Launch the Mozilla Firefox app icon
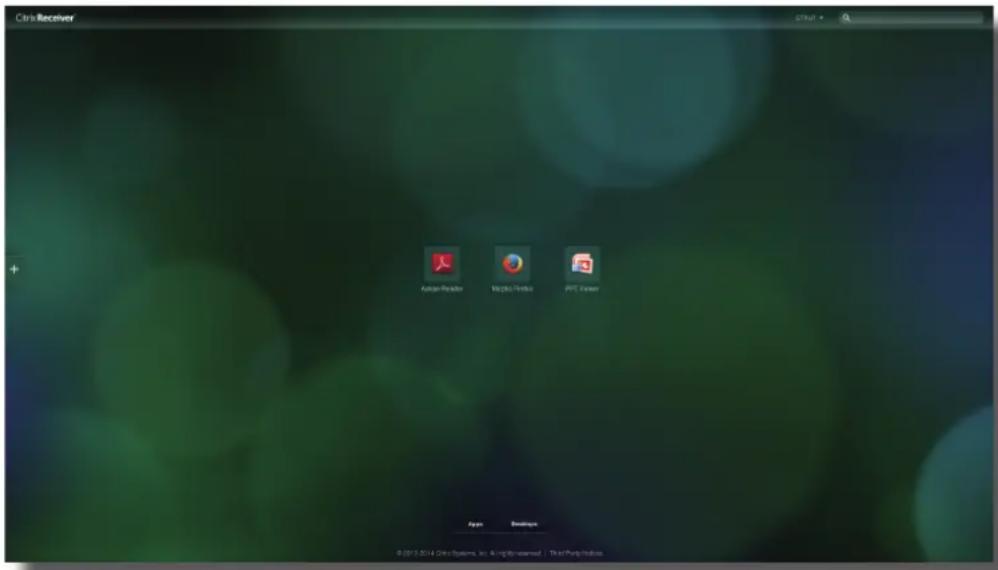 pos(512,263)
